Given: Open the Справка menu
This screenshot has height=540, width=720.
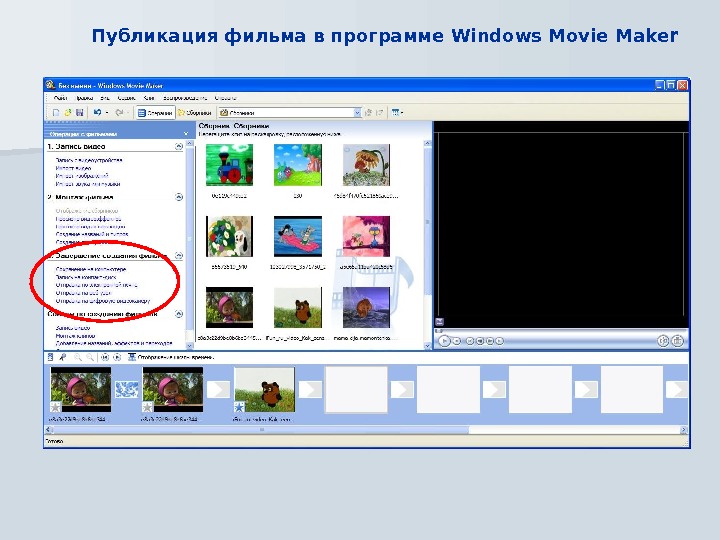Looking at the screenshot, I should 225,98.
